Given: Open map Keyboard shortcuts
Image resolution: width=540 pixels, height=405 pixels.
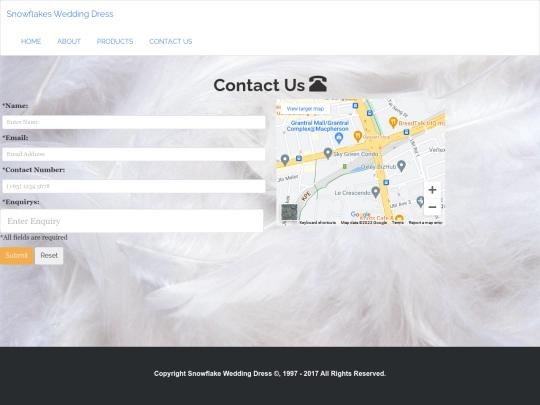Looking at the screenshot, I should 318,223.
